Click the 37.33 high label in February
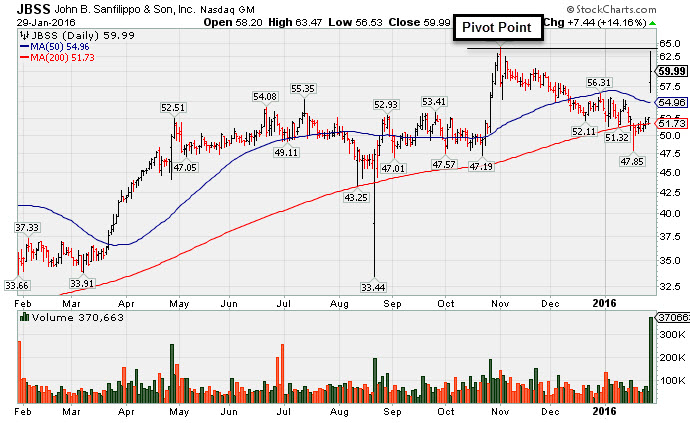Screen dimensions: 690x423 click(x=27, y=228)
